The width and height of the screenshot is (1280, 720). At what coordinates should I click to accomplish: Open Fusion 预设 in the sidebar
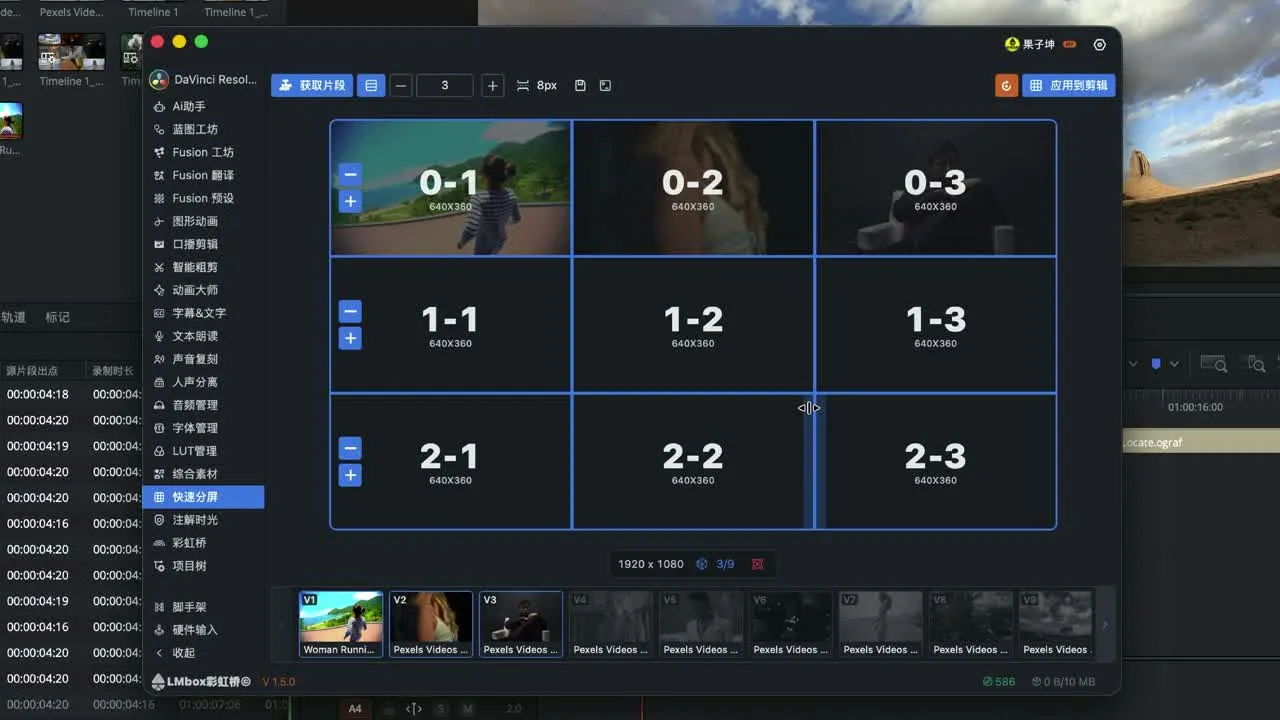click(x=204, y=198)
